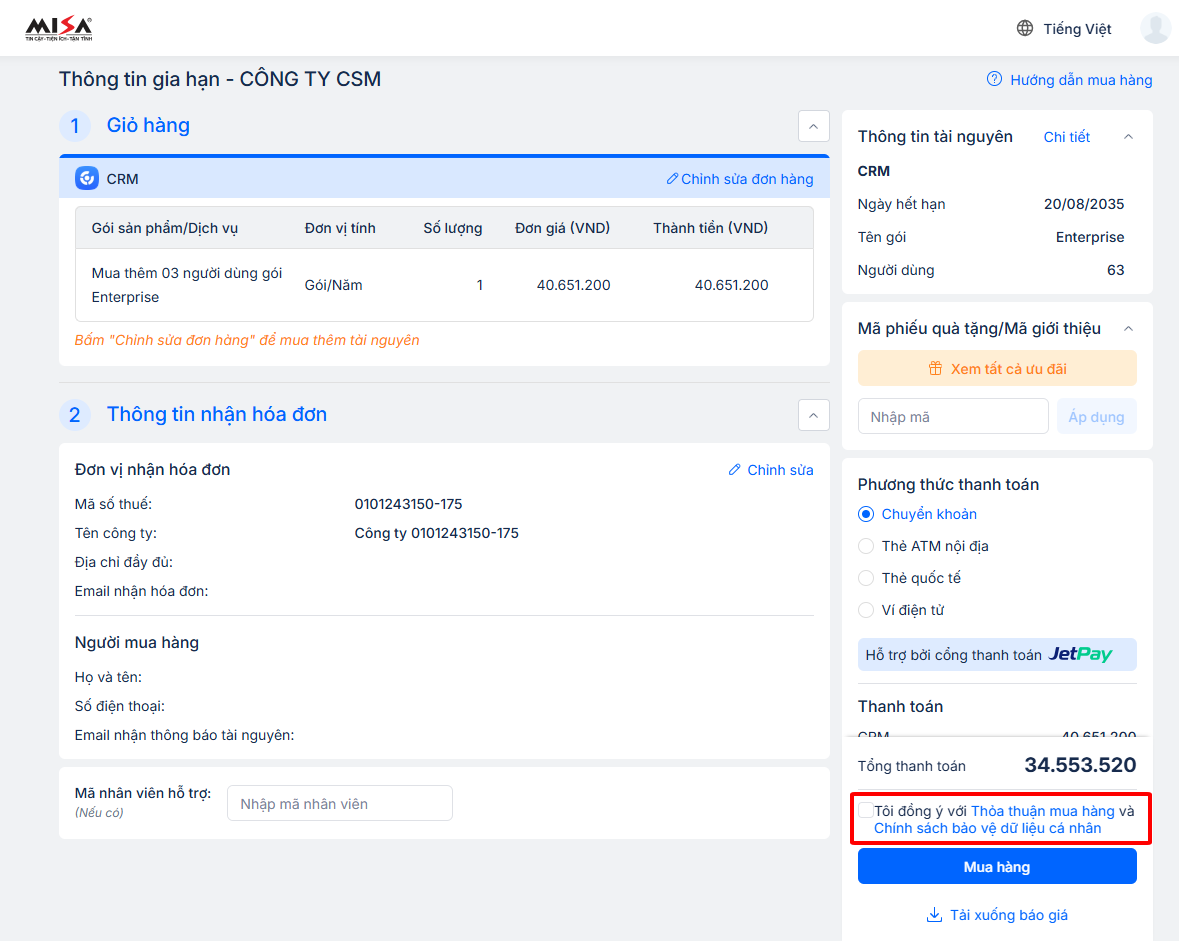Collapse the Mã phiếu quà tặng panel
Viewport: 1179px width, 941px height.
point(1128,329)
